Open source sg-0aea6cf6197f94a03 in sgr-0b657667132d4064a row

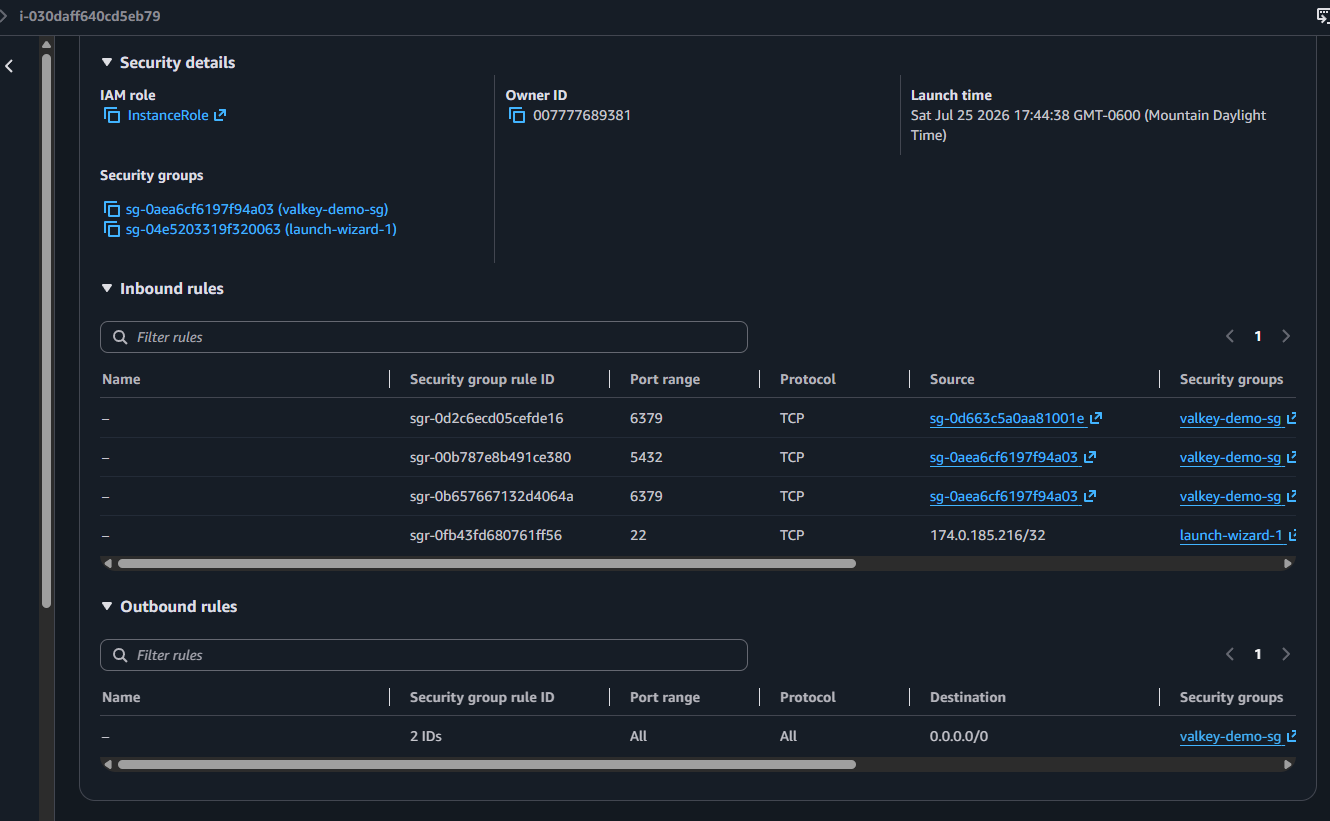1004,496
